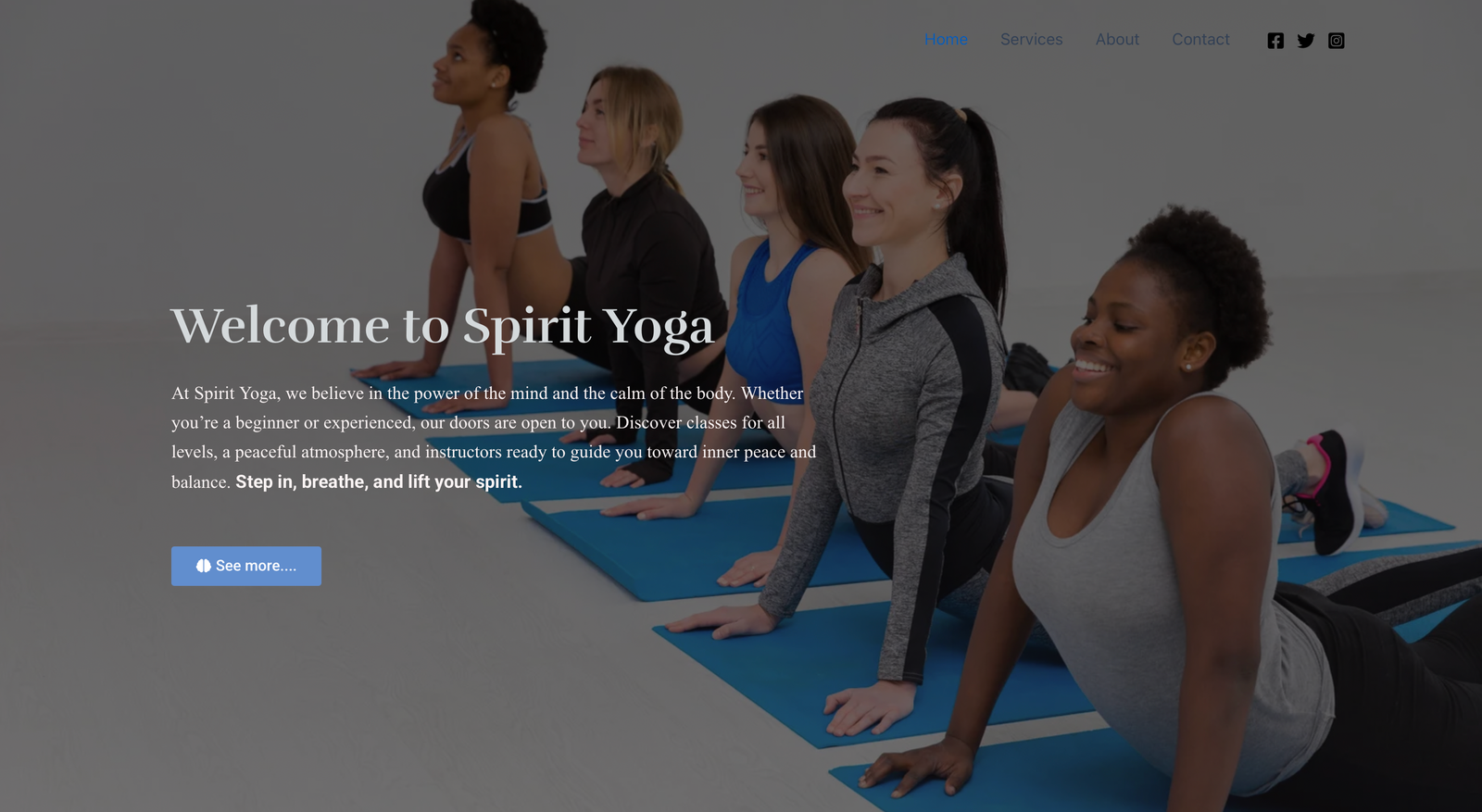Click the bold tagline Step in, breathe
1482x812 pixels.
379,481
